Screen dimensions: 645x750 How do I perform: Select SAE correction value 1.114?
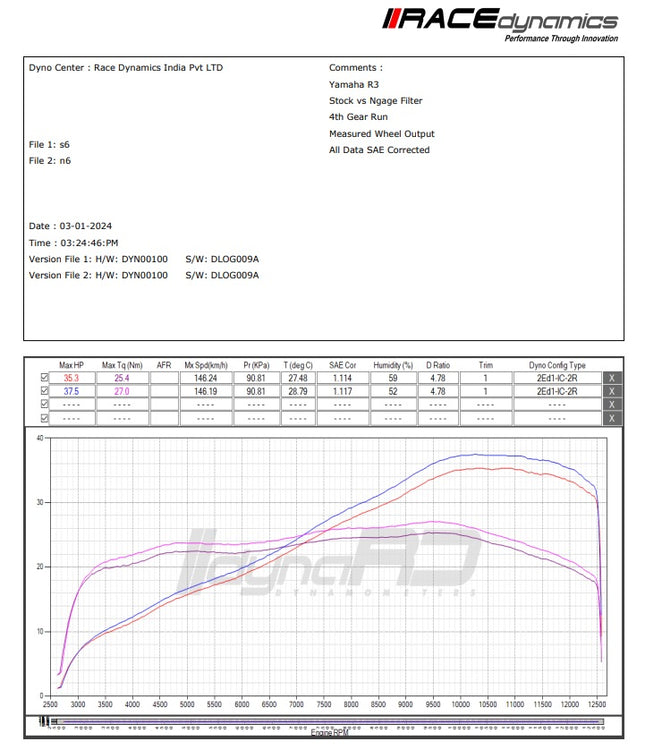click(x=343, y=378)
